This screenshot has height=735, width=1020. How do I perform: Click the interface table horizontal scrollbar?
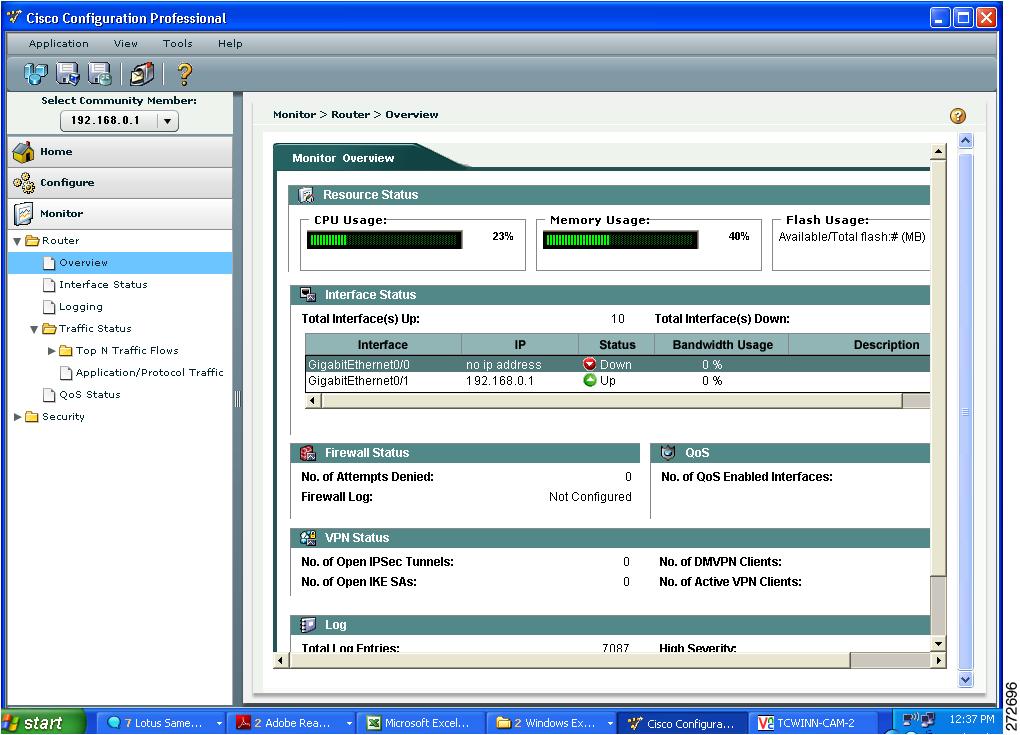611,401
